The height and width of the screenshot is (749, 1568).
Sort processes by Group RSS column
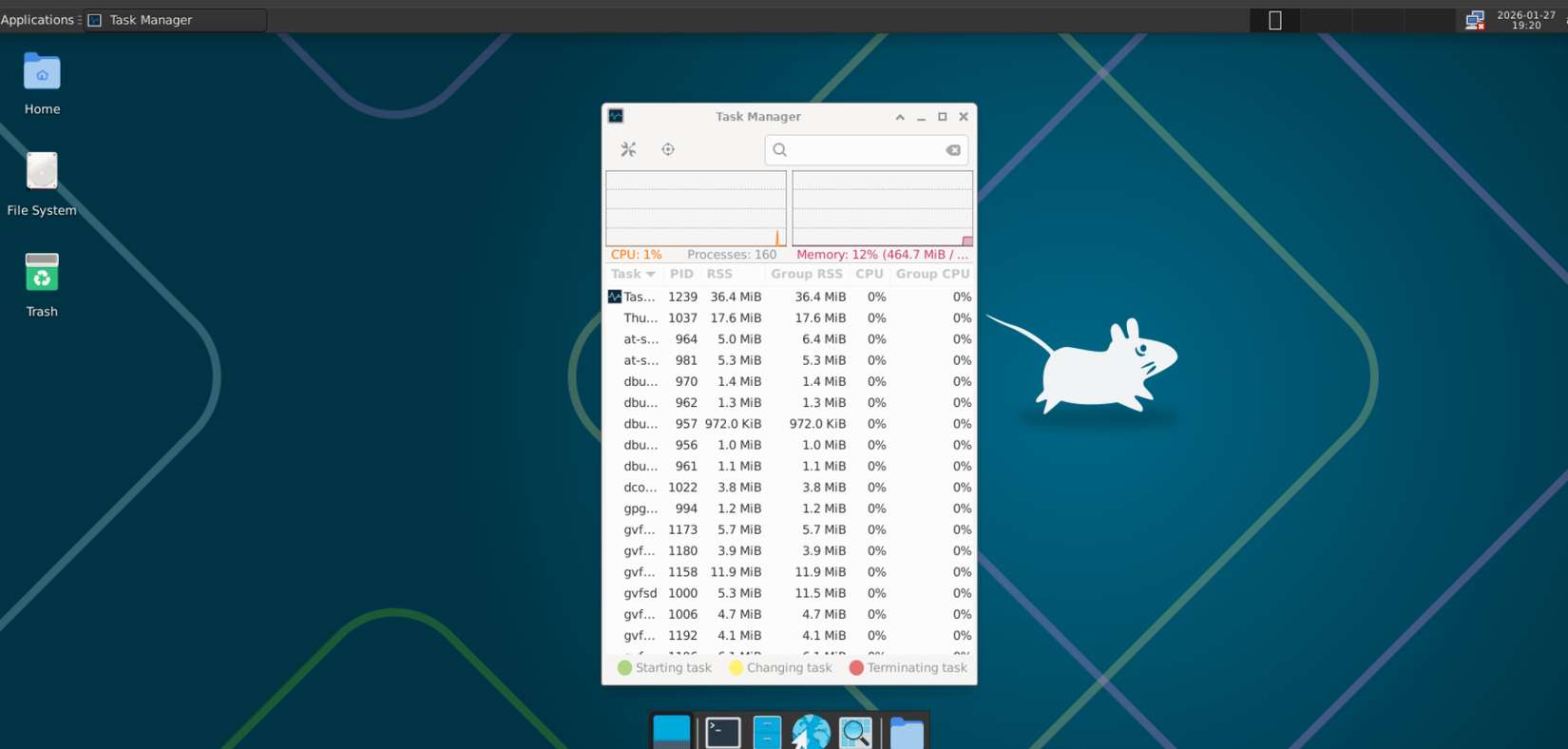(x=806, y=274)
